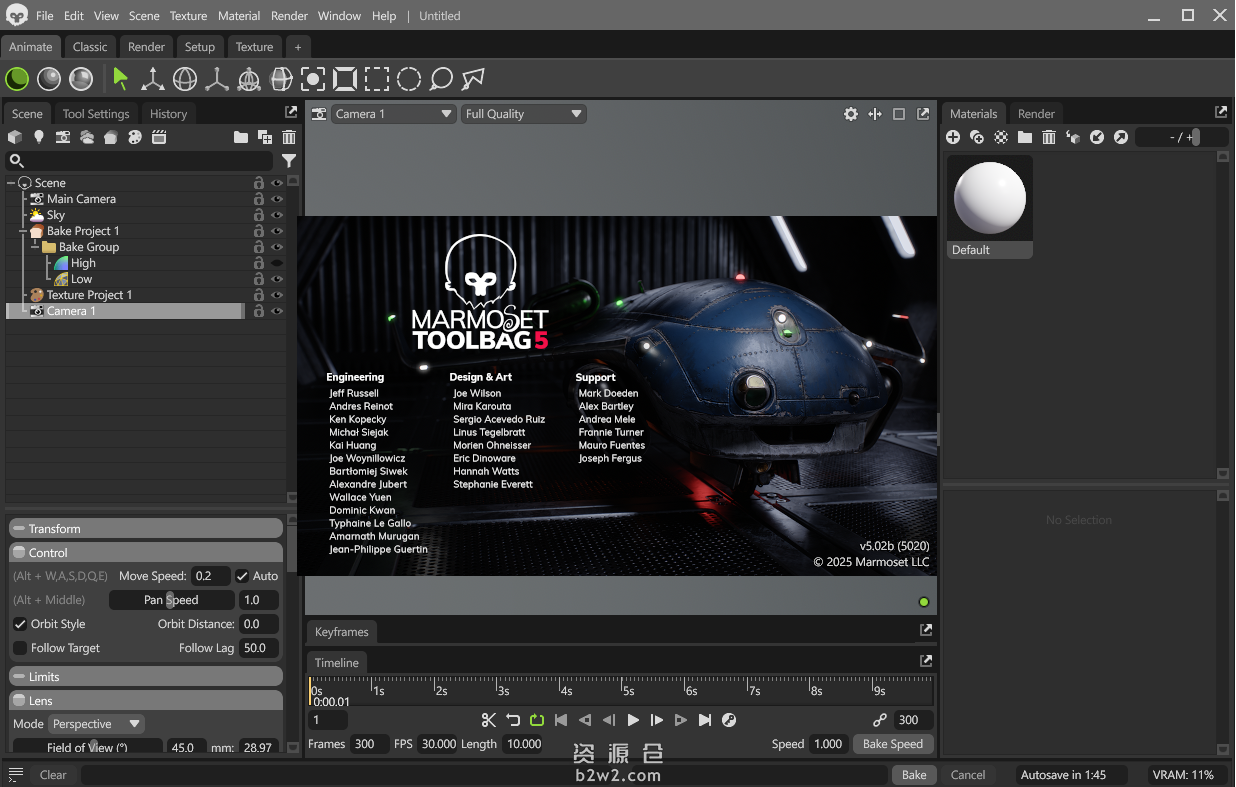Click the filter funnel icon in Scene panel

point(289,161)
